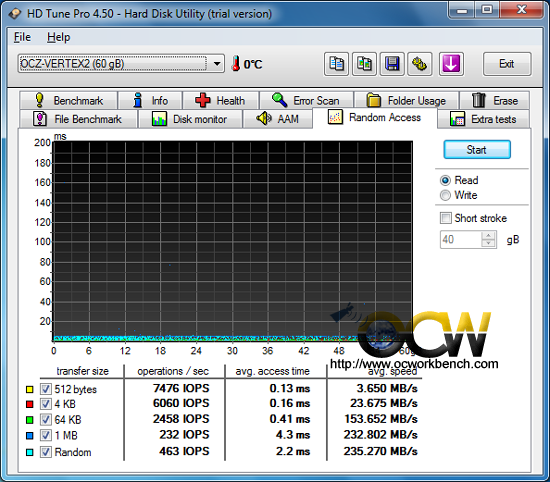Open the Error Scan tab

click(306, 100)
